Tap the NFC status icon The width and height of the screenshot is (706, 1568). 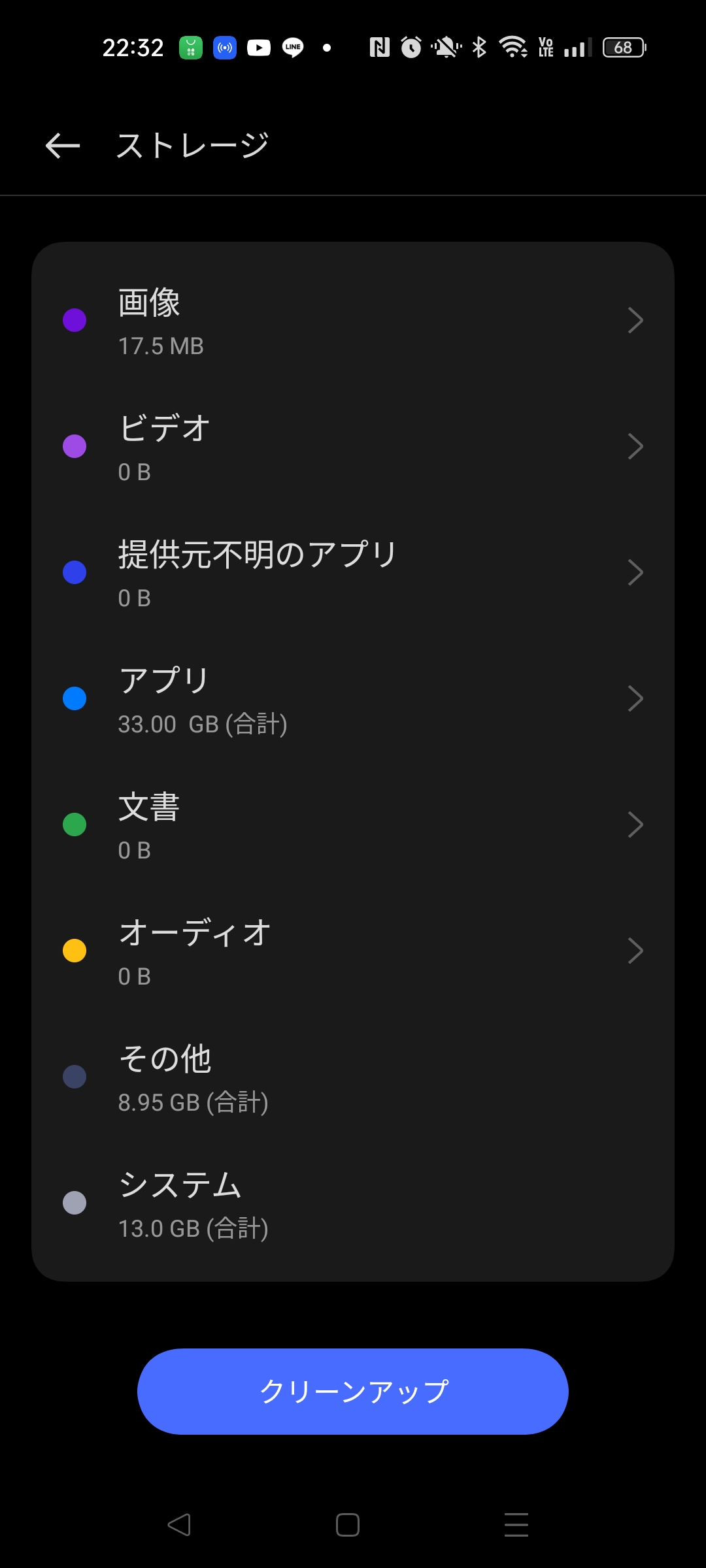pos(379,48)
